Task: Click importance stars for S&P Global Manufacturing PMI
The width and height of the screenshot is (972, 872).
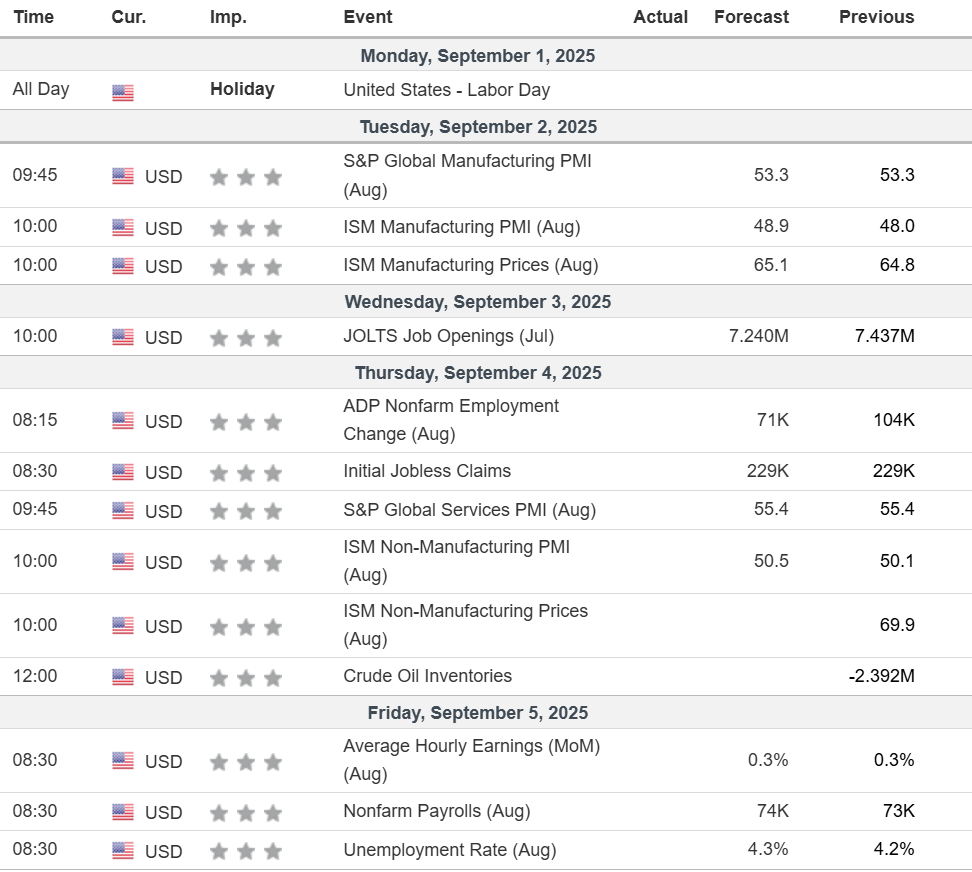Action: tap(246, 177)
